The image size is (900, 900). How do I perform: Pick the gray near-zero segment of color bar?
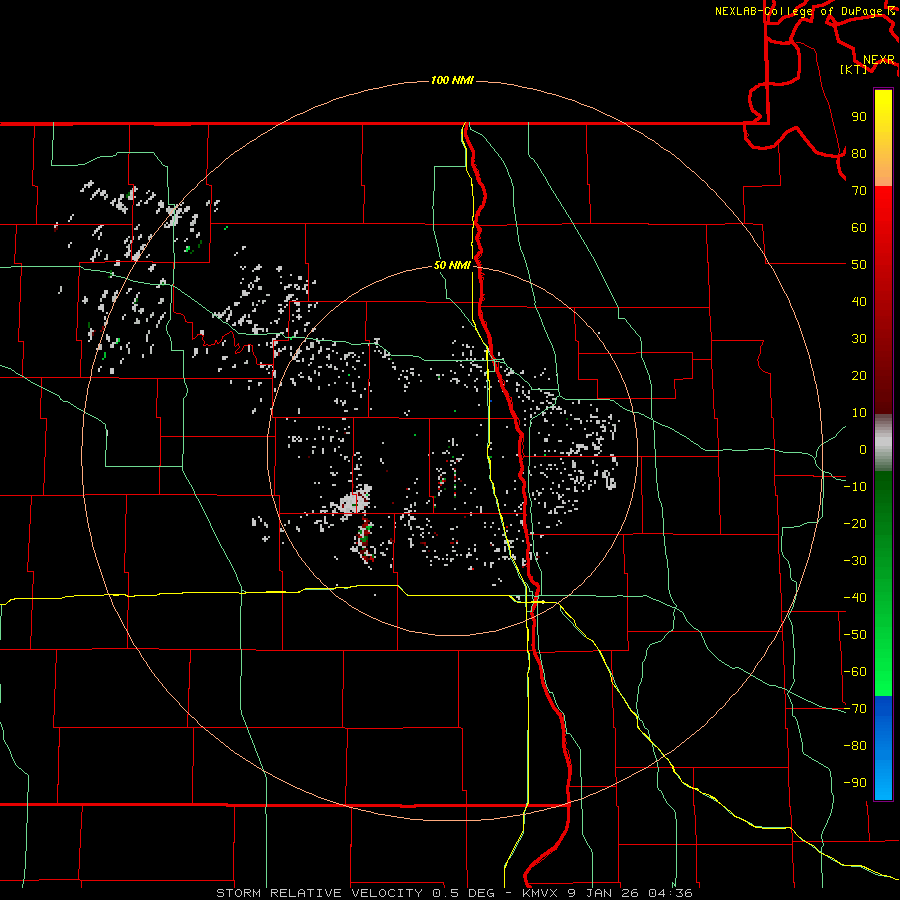(x=883, y=443)
